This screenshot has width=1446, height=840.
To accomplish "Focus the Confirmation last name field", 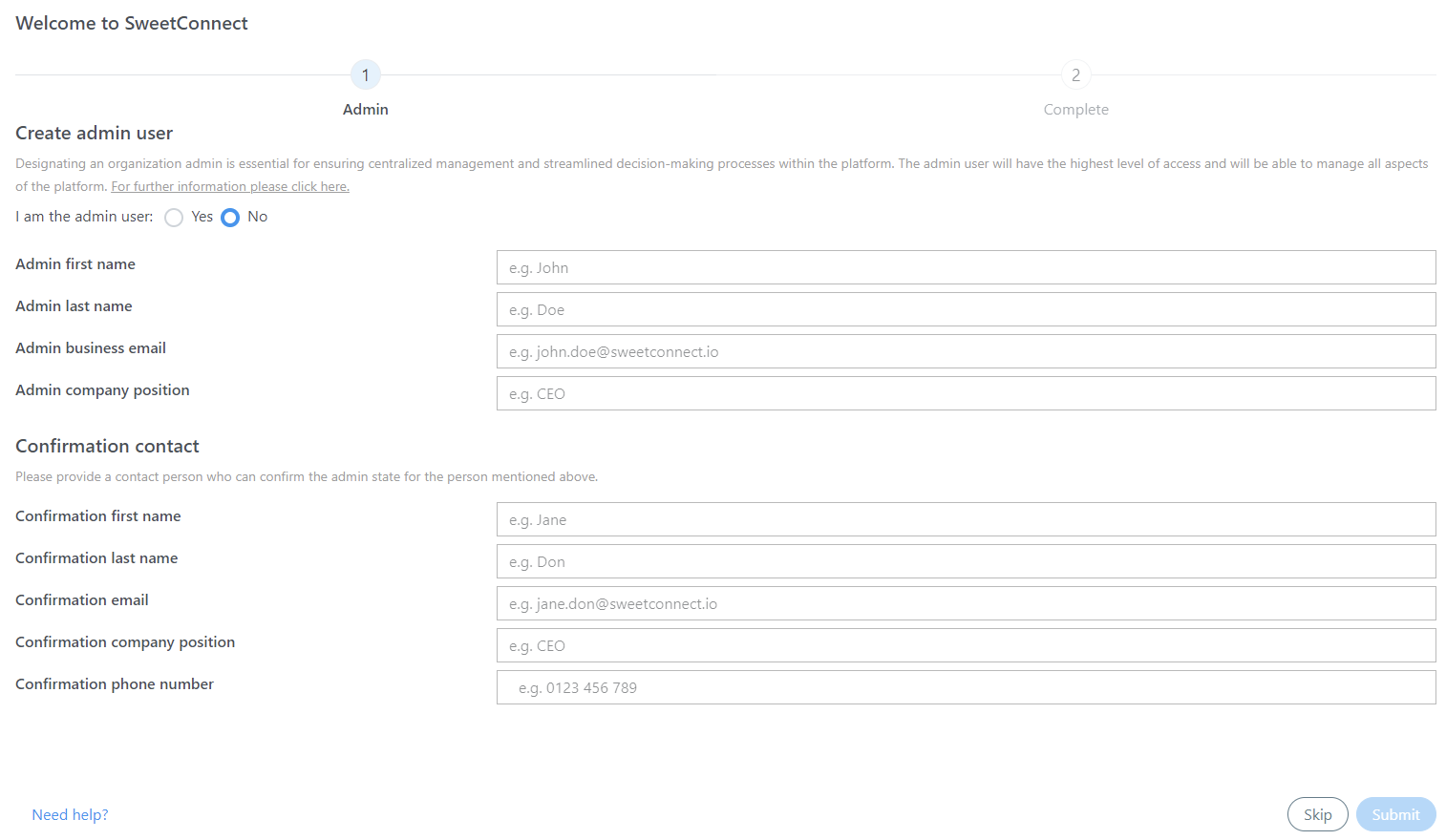I will [966, 561].
